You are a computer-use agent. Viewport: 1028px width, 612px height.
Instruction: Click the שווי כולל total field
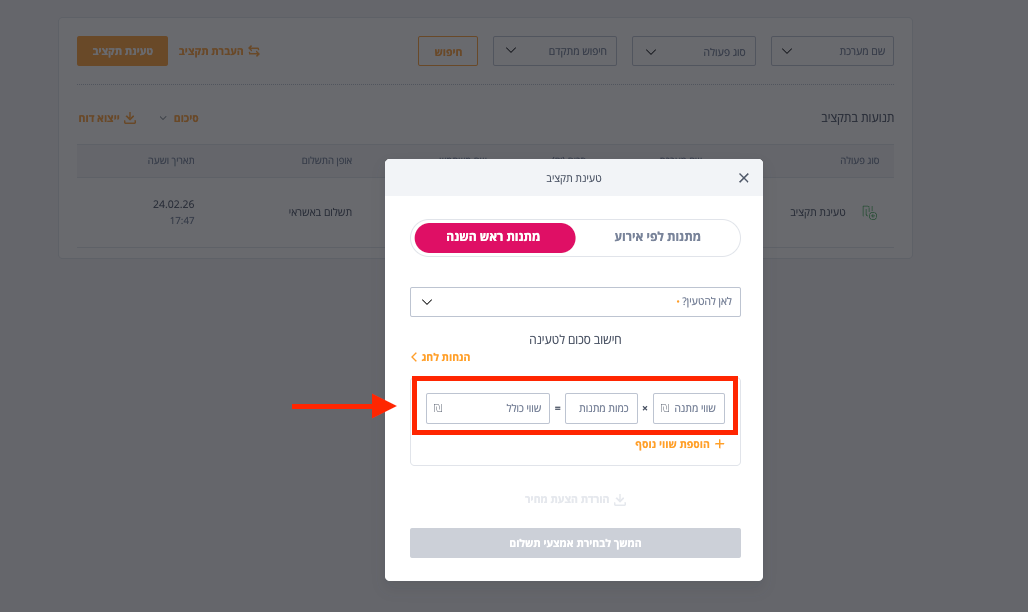pos(488,408)
